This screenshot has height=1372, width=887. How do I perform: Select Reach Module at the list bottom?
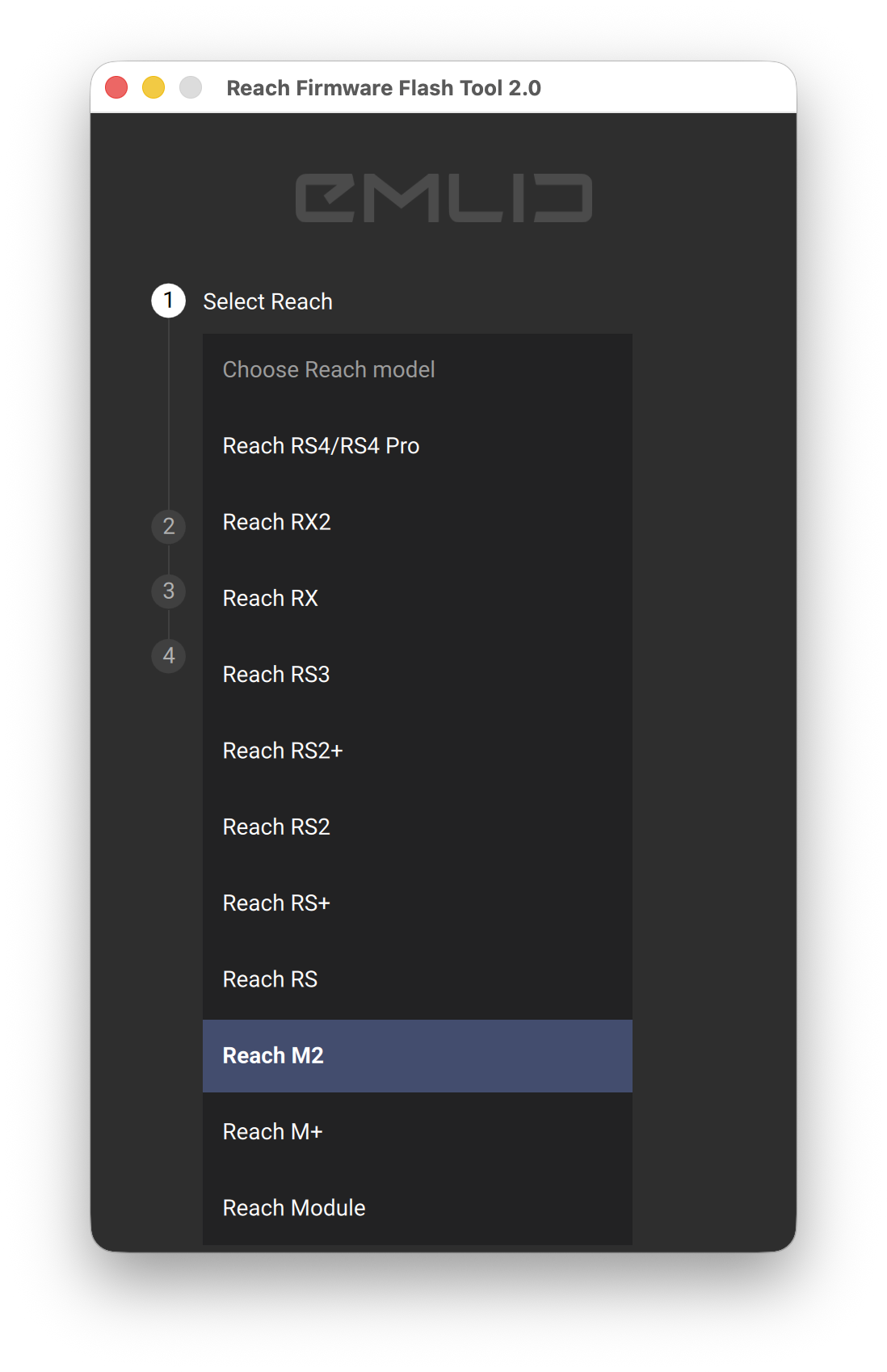tap(417, 1207)
